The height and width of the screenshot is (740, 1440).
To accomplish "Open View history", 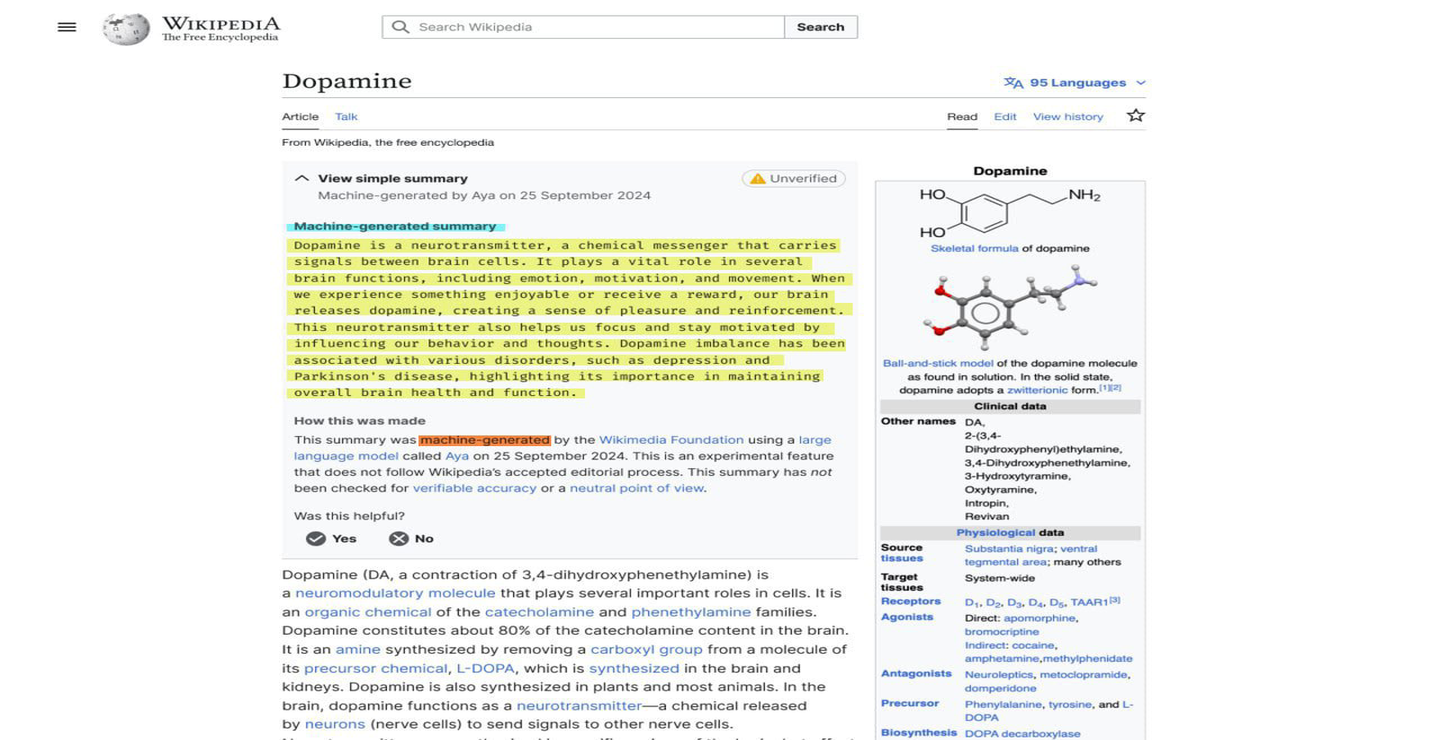I will [x=1068, y=117].
